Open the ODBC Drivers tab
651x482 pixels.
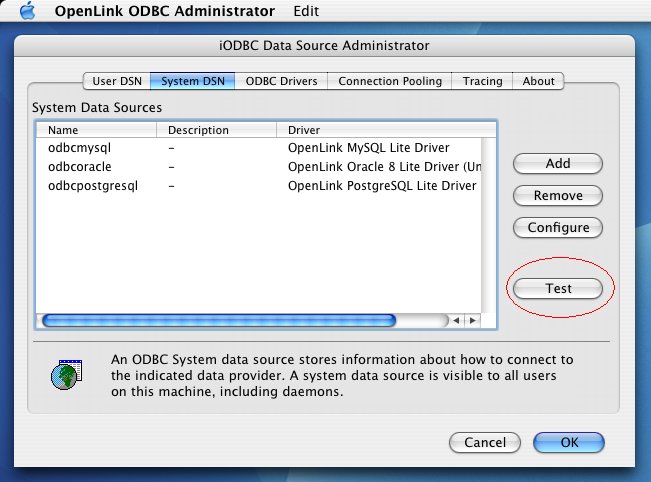point(281,81)
